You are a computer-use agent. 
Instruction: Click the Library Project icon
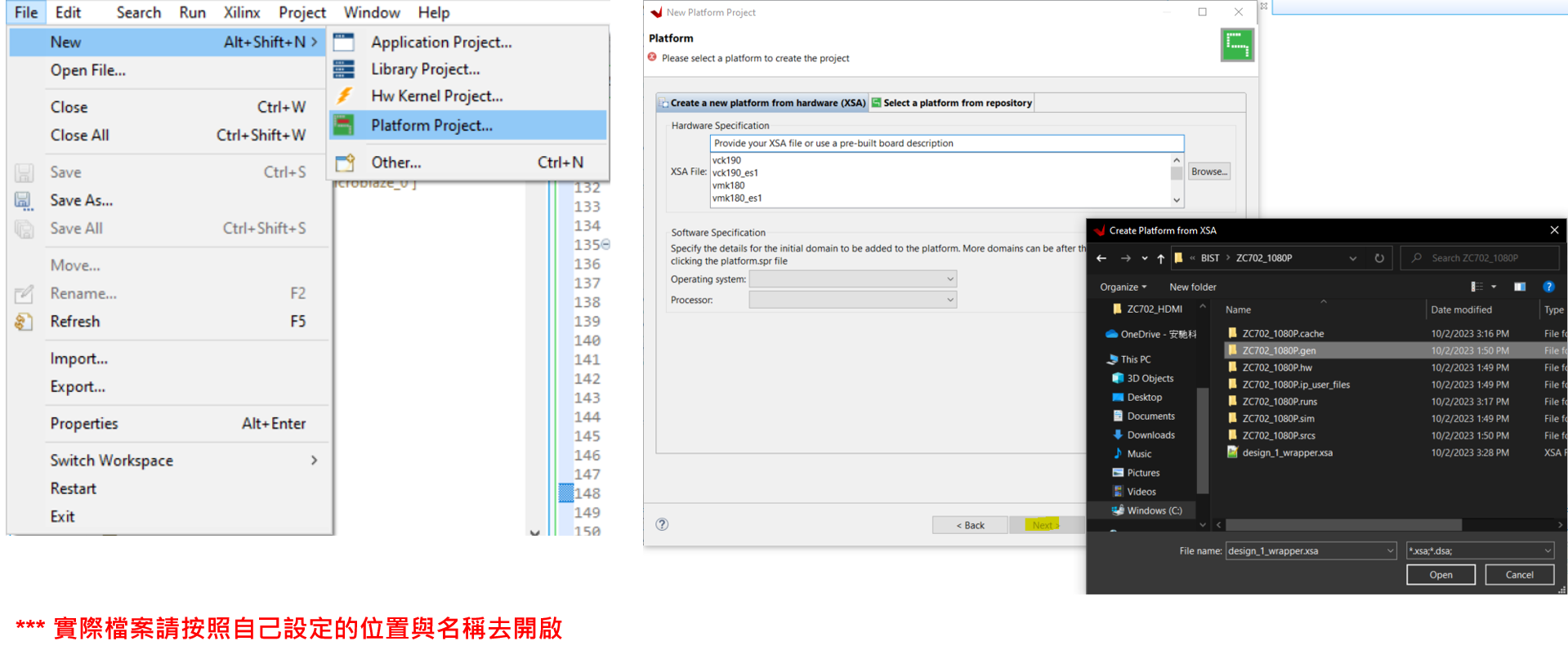344,69
